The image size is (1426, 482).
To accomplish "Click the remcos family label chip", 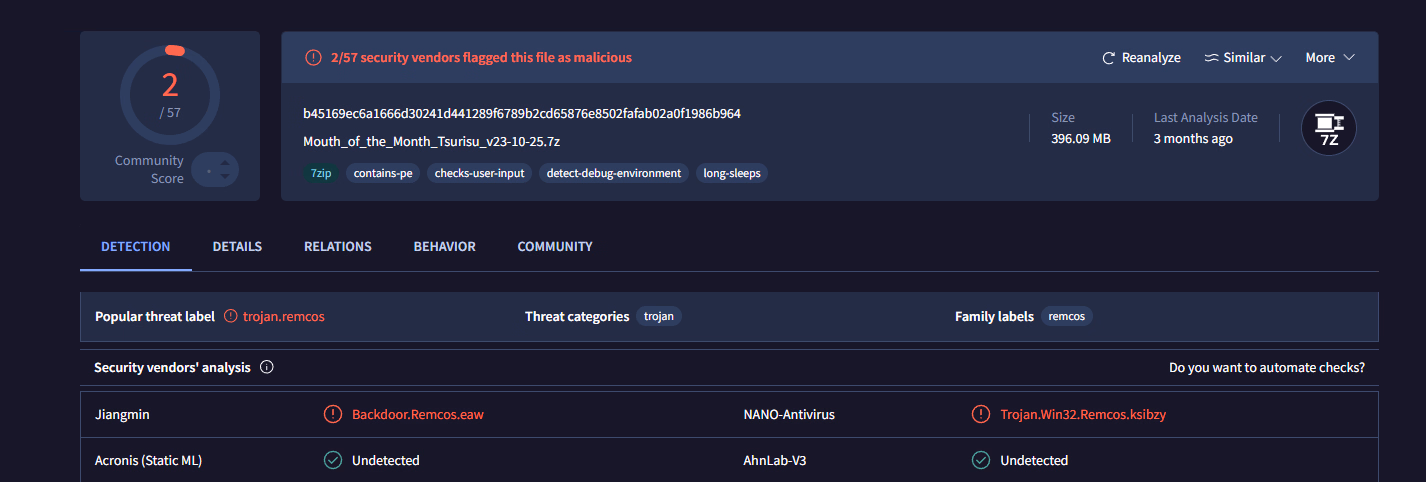I will click(x=1067, y=316).
